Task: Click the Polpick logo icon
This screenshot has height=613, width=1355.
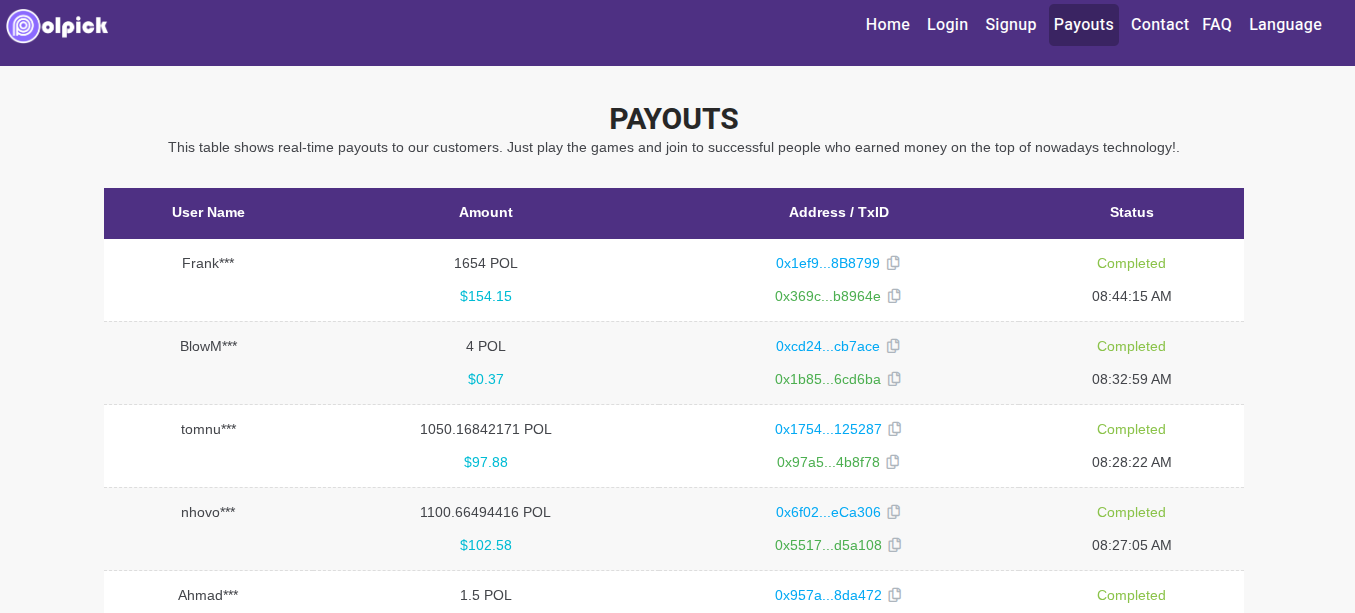Action: point(23,25)
